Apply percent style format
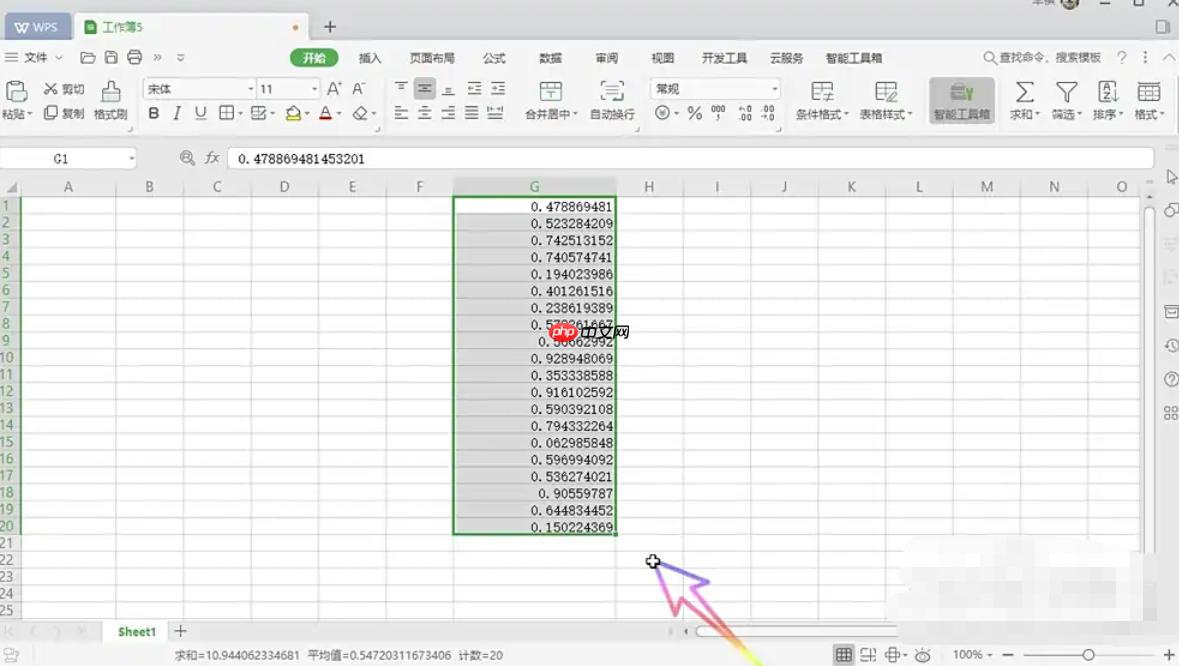This screenshot has height=666, width=1179. pos(694,114)
